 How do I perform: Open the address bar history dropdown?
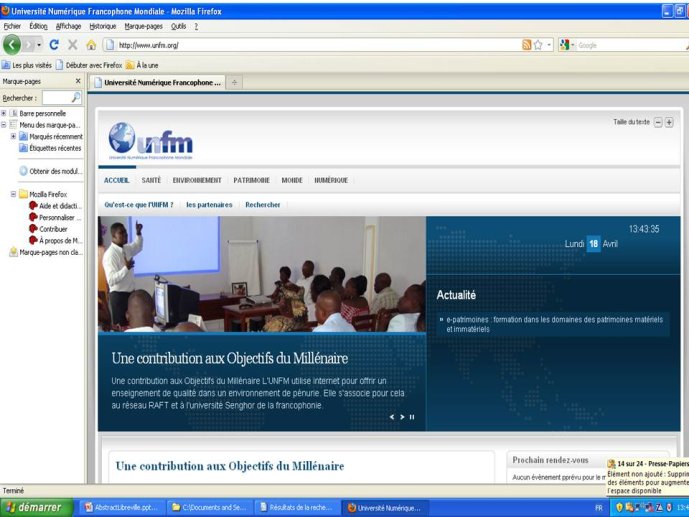tap(549, 45)
